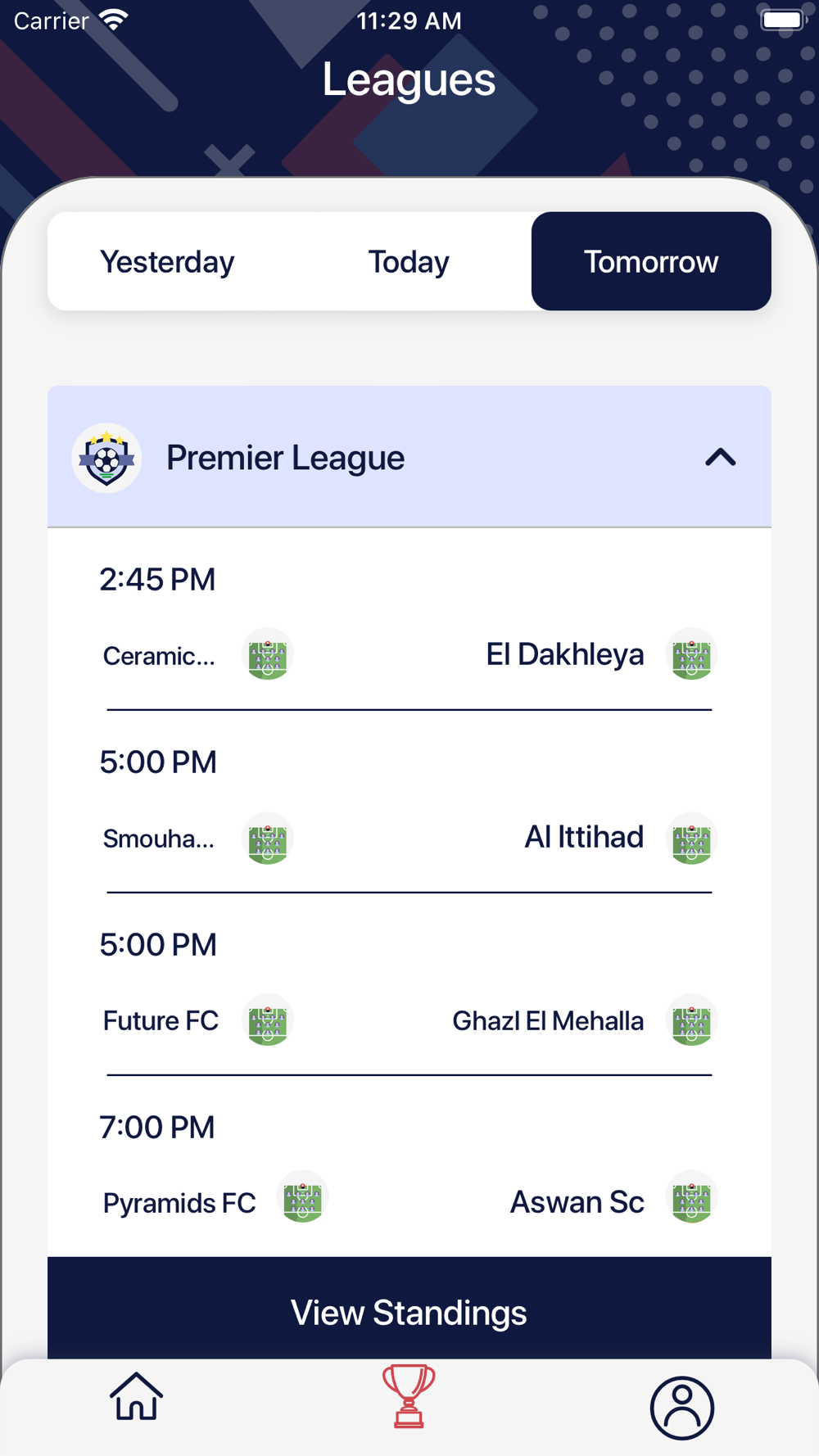Tap the red trophy leagues icon
Screen dimensions: 819x1456
(x=409, y=1396)
